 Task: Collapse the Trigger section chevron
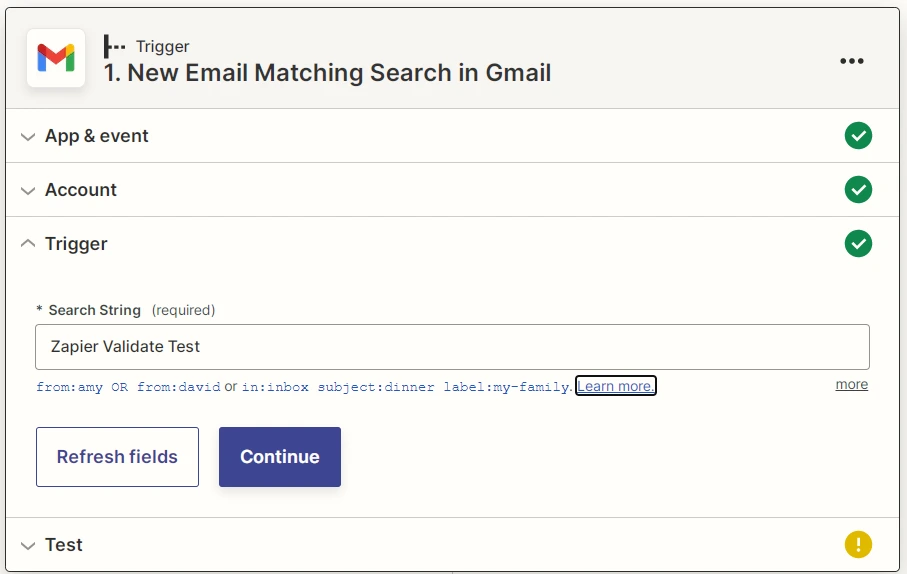(28, 244)
